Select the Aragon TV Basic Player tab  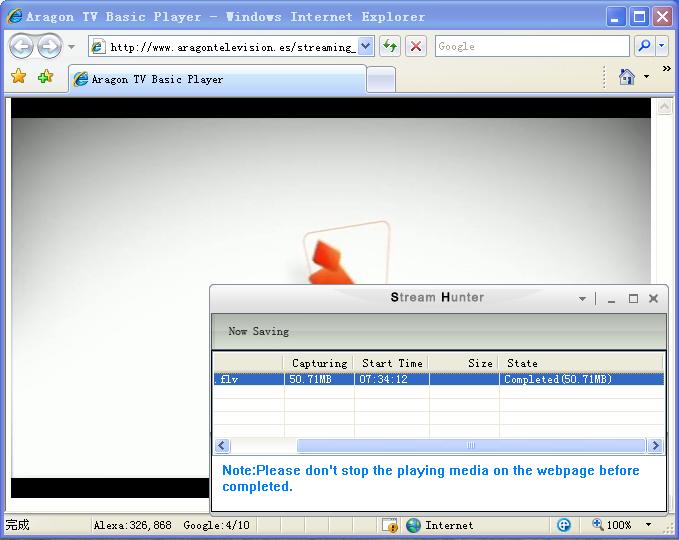pos(217,79)
